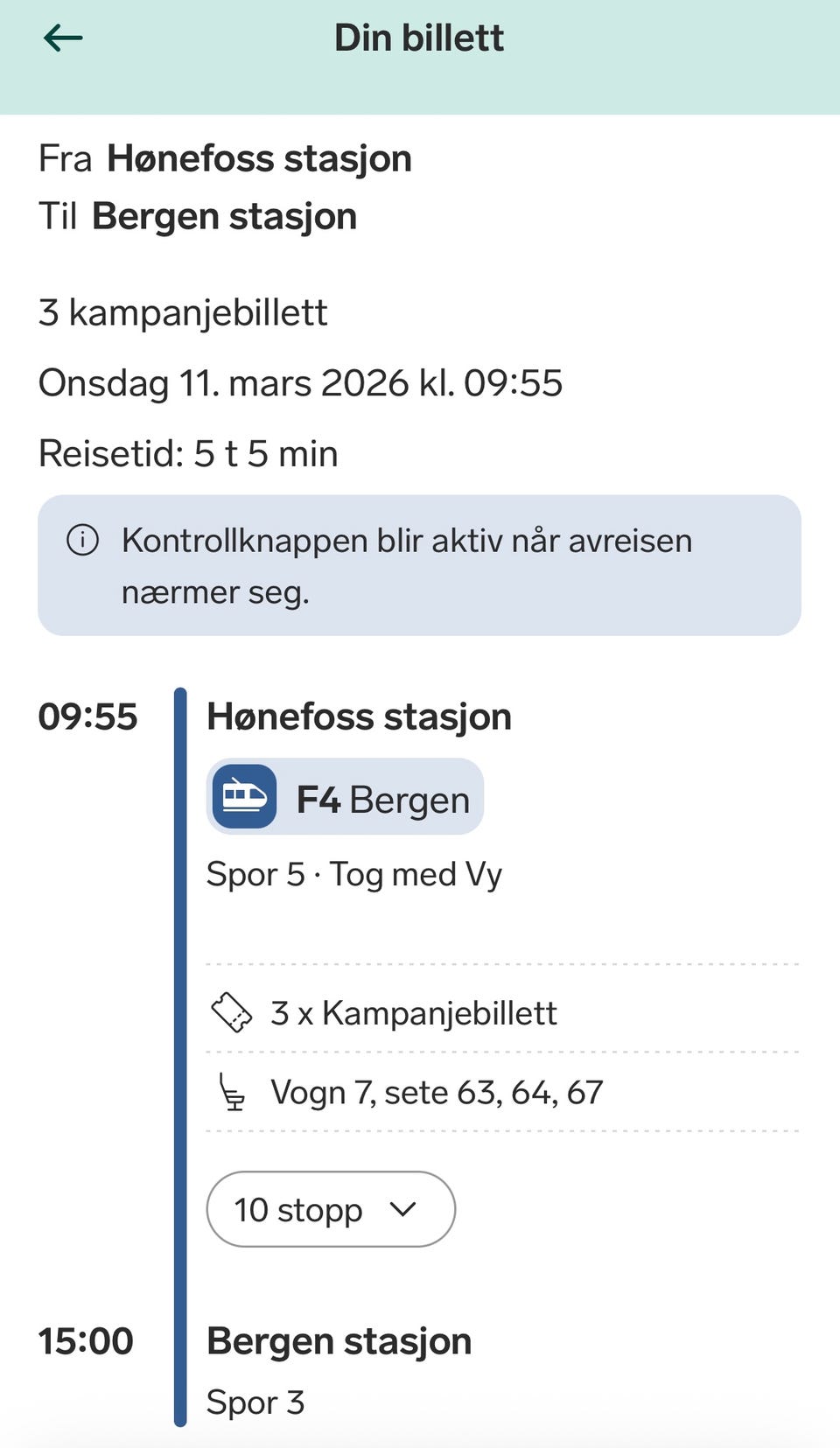Expand the 10 stopp list
840x1448 pixels.
point(331,1209)
